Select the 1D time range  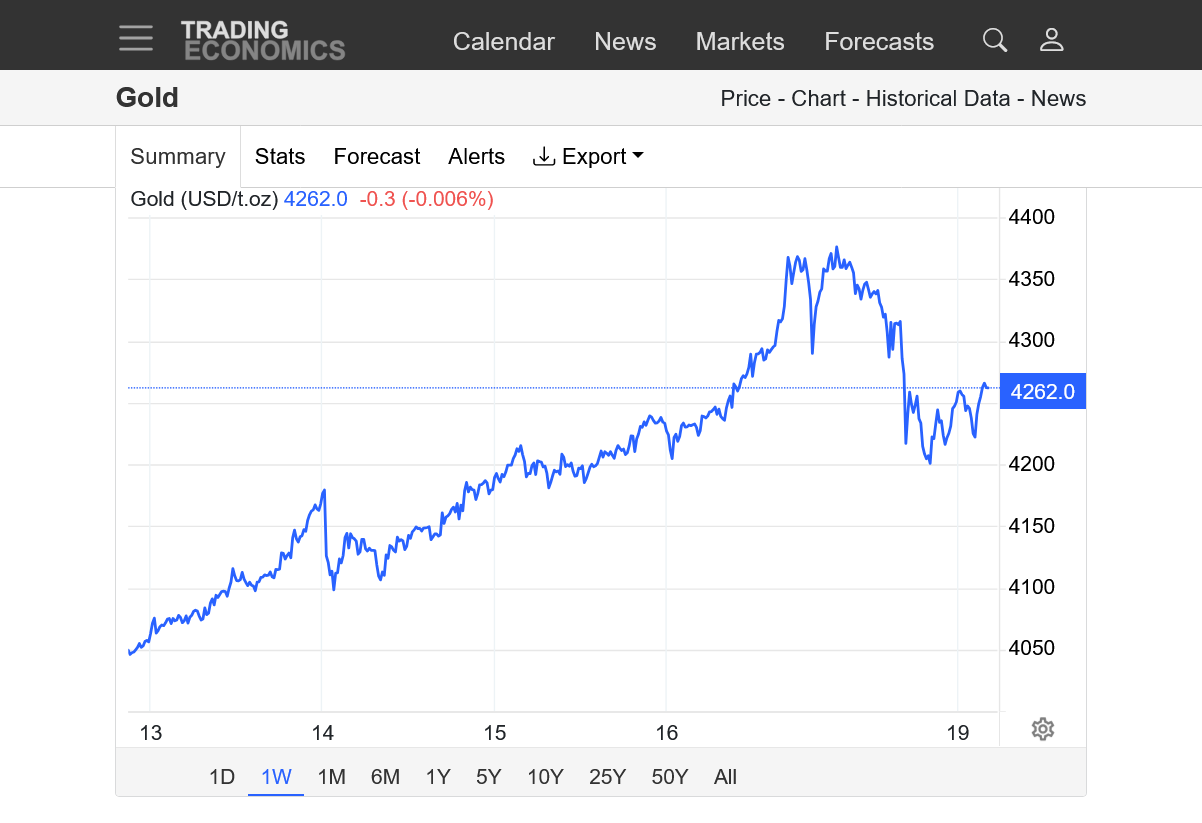click(221, 777)
